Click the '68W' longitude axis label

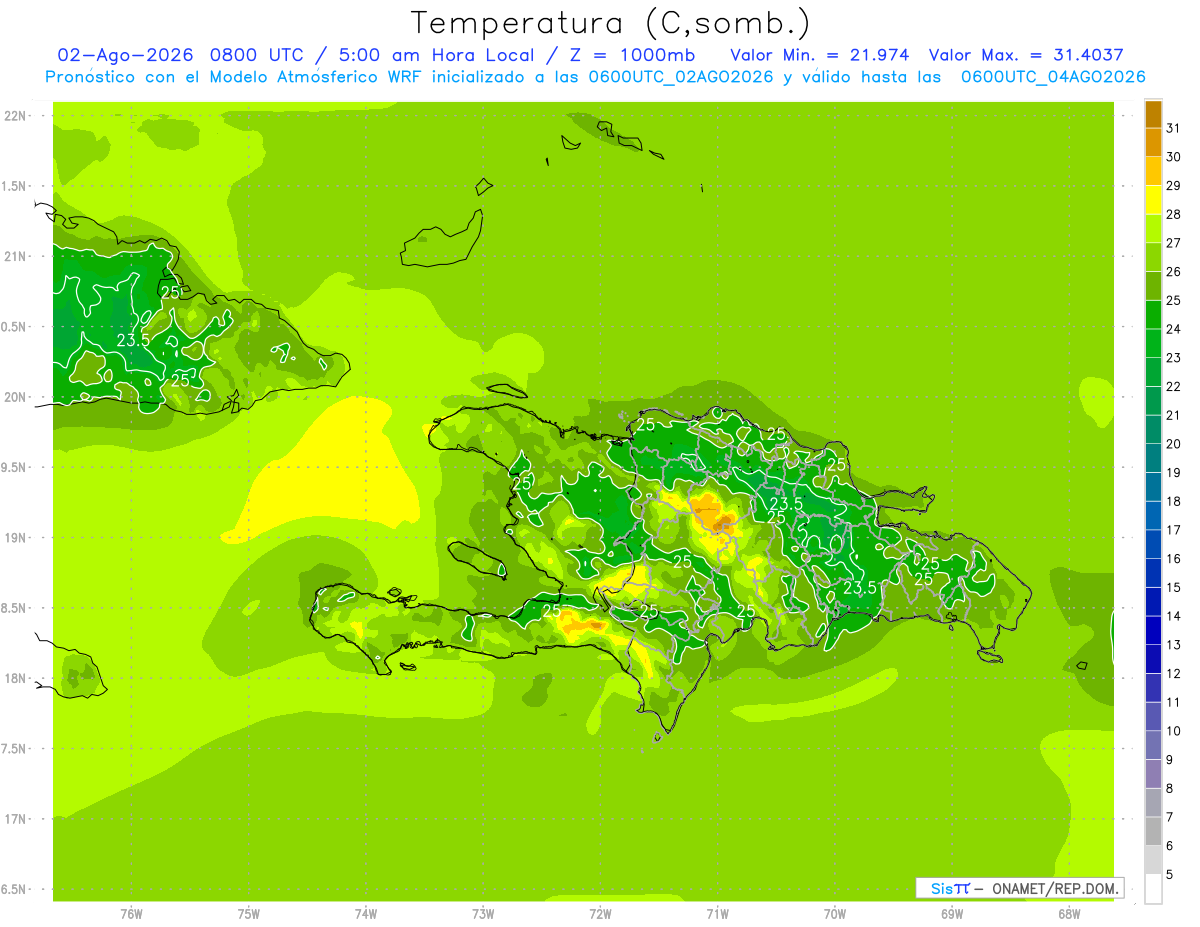pos(1069,913)
